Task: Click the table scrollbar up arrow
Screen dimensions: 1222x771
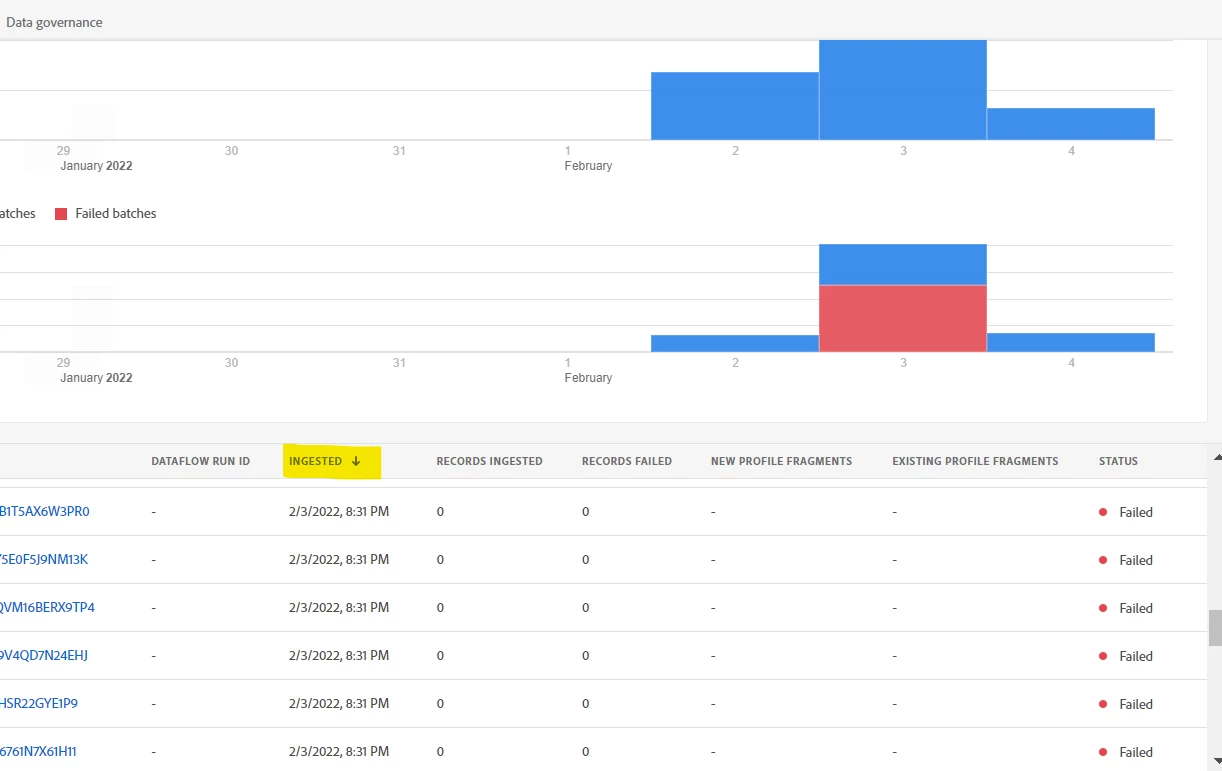Action: (x=1215, y=457)
